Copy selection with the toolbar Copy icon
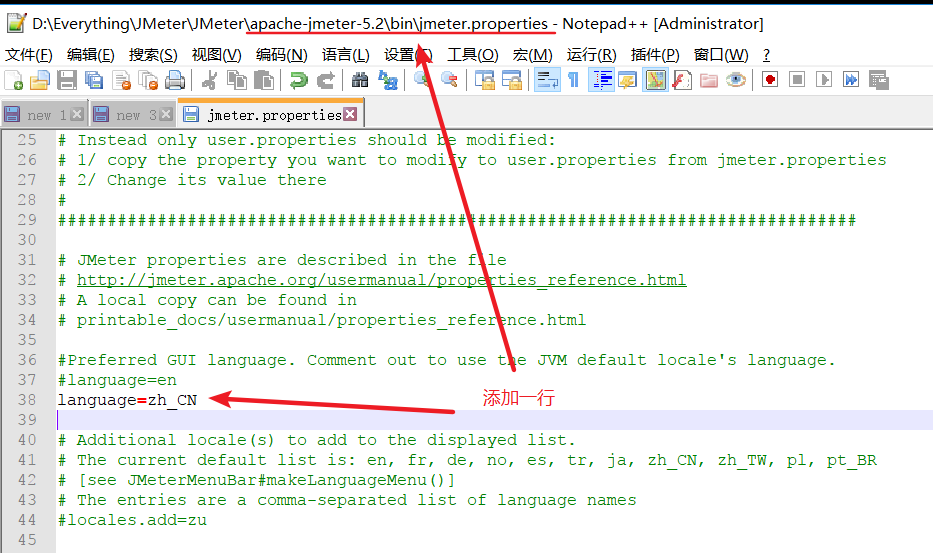 tap(237, 80)
